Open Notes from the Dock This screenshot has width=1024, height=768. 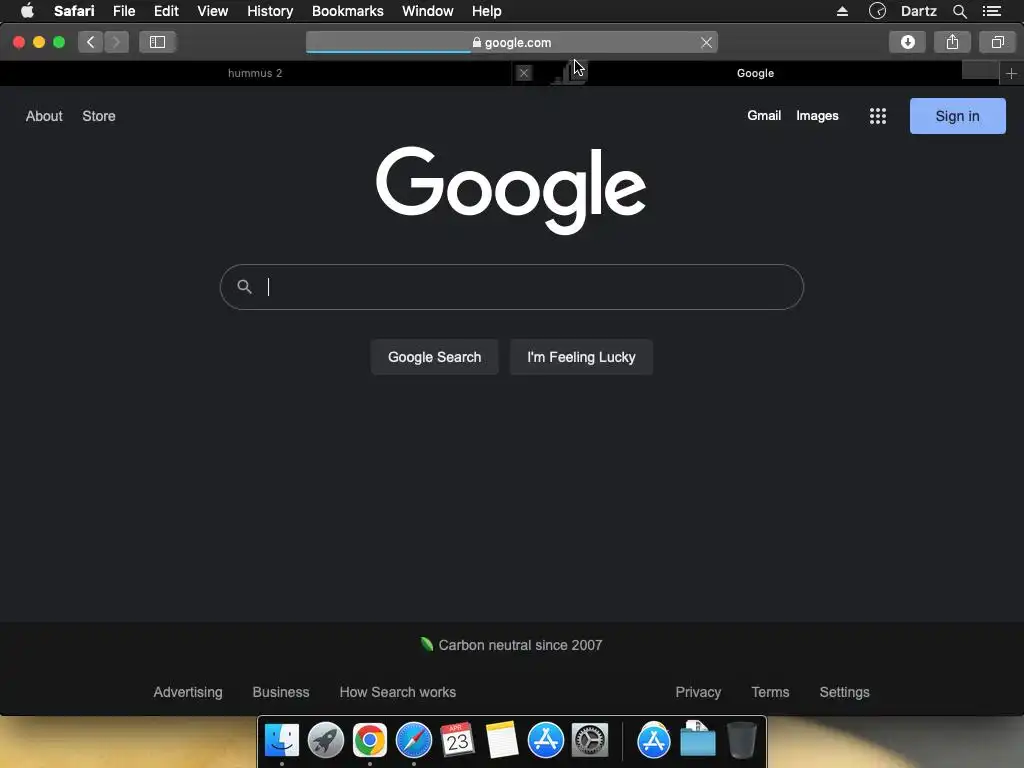(x=502, y=740)
